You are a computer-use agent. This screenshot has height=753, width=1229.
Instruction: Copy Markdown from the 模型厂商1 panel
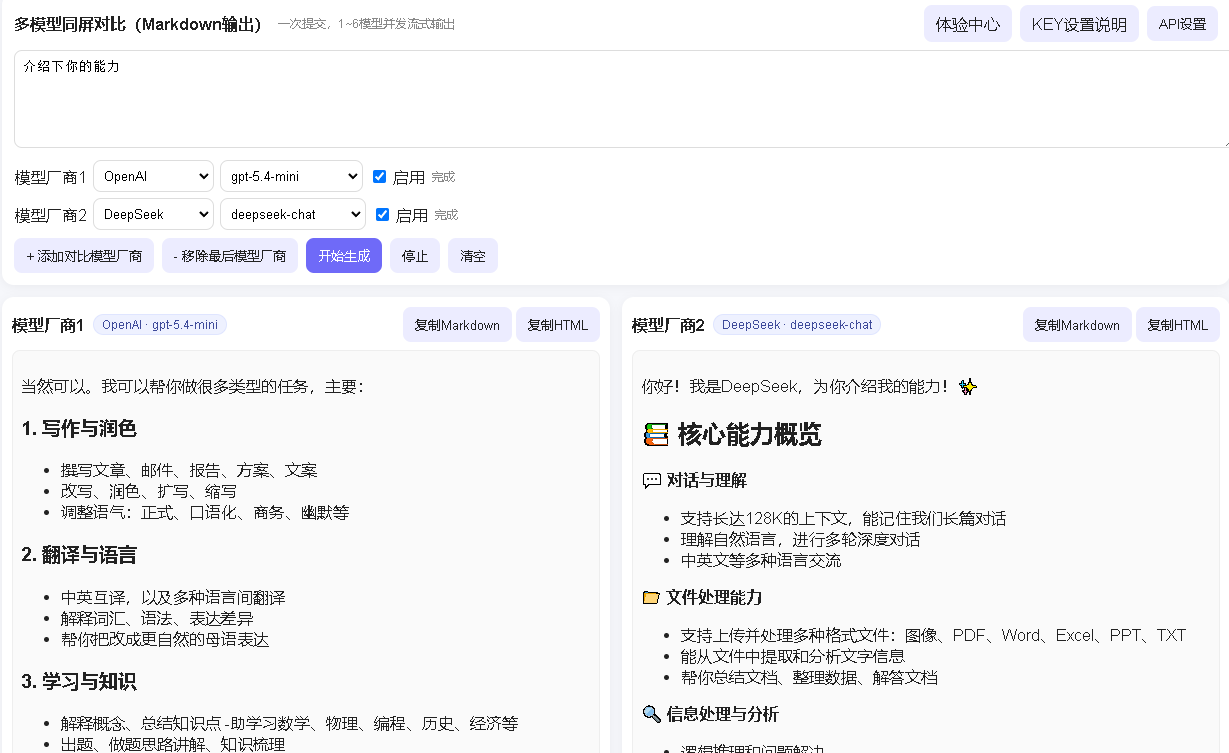click(x=457, y=325)
